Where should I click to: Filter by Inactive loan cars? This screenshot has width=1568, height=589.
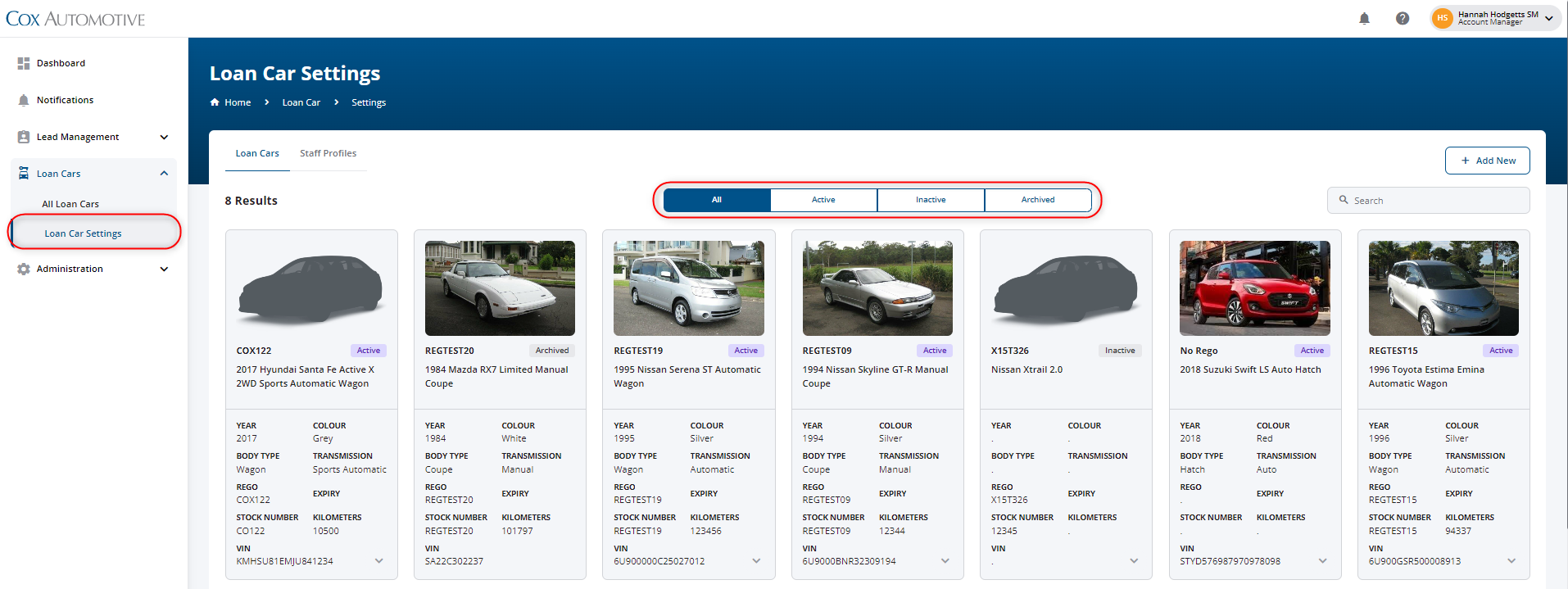931,200
